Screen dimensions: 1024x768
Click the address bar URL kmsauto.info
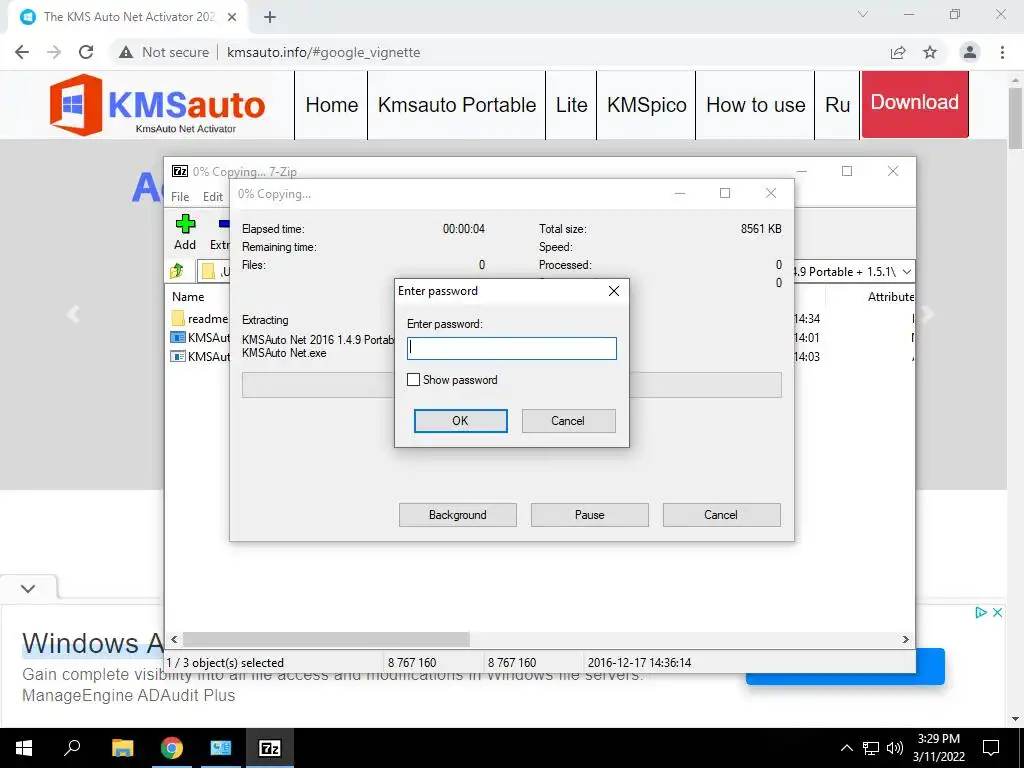coord(323,52)
